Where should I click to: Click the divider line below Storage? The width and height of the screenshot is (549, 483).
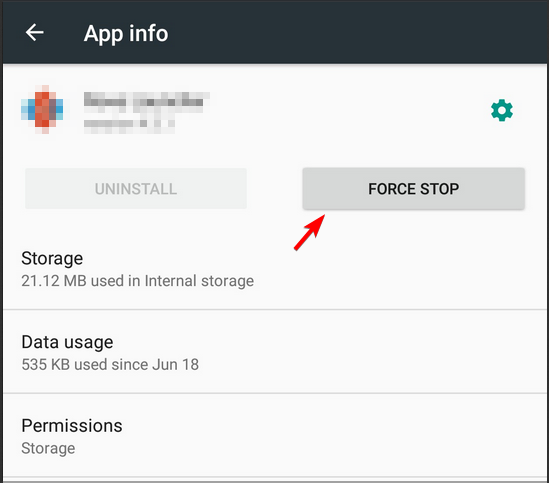tap(274, 310)
